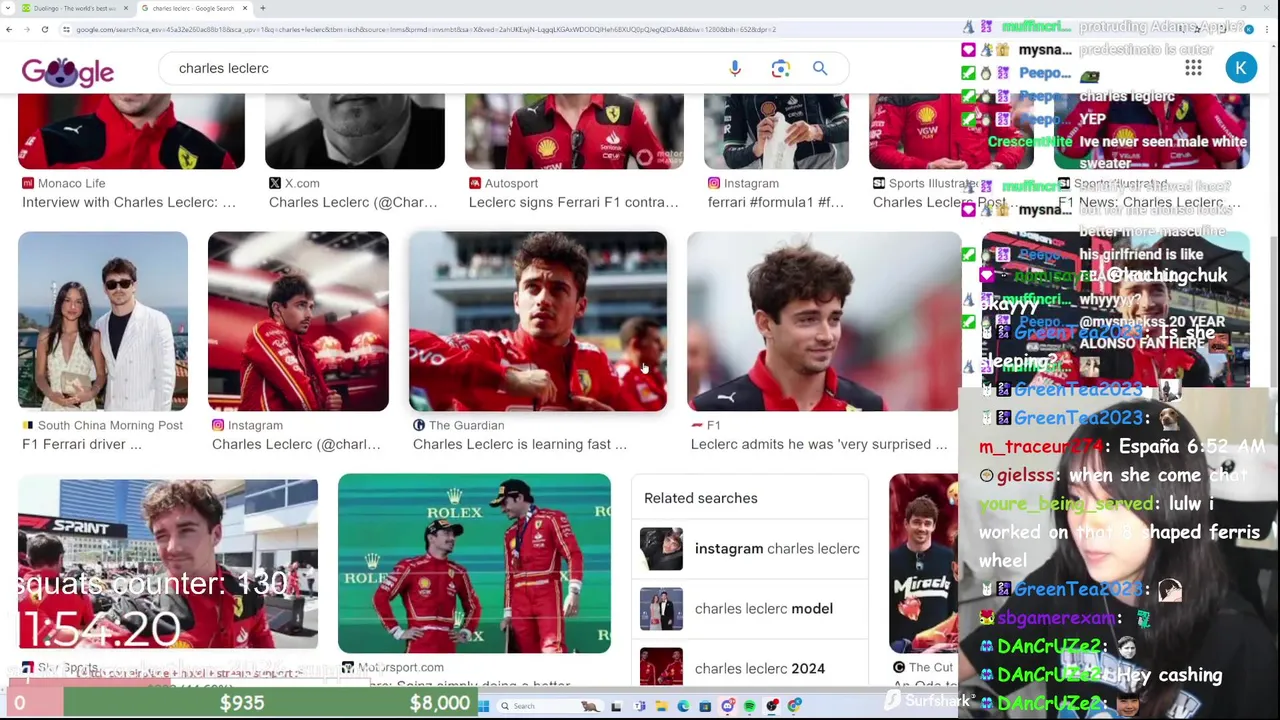Click the Google logo
This screenshot has width=1280, height=720.
coord(68,71)
